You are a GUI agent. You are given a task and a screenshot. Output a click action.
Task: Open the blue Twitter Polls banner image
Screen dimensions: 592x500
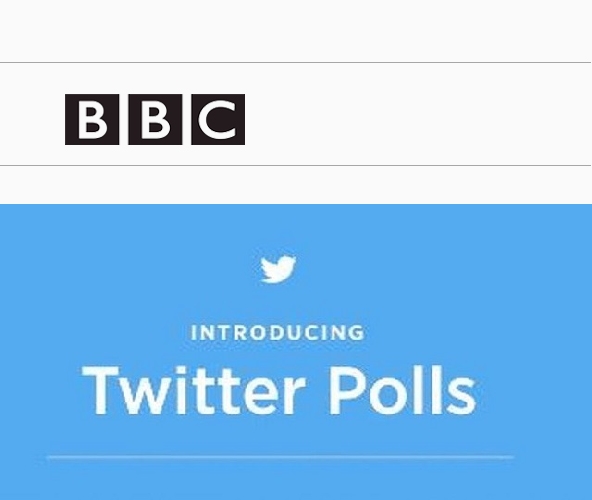click(x=296, y=352)
